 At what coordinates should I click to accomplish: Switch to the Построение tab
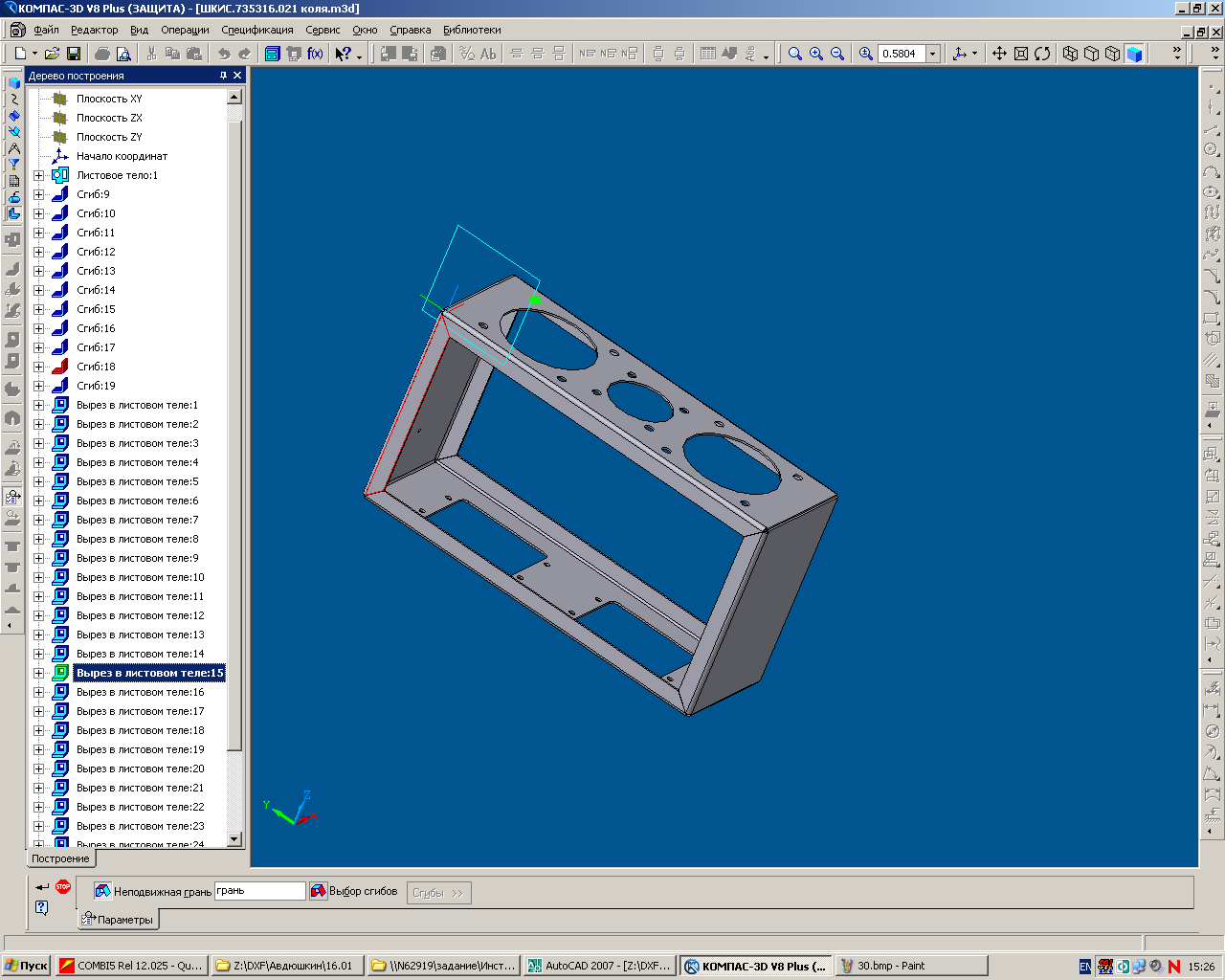60,858
